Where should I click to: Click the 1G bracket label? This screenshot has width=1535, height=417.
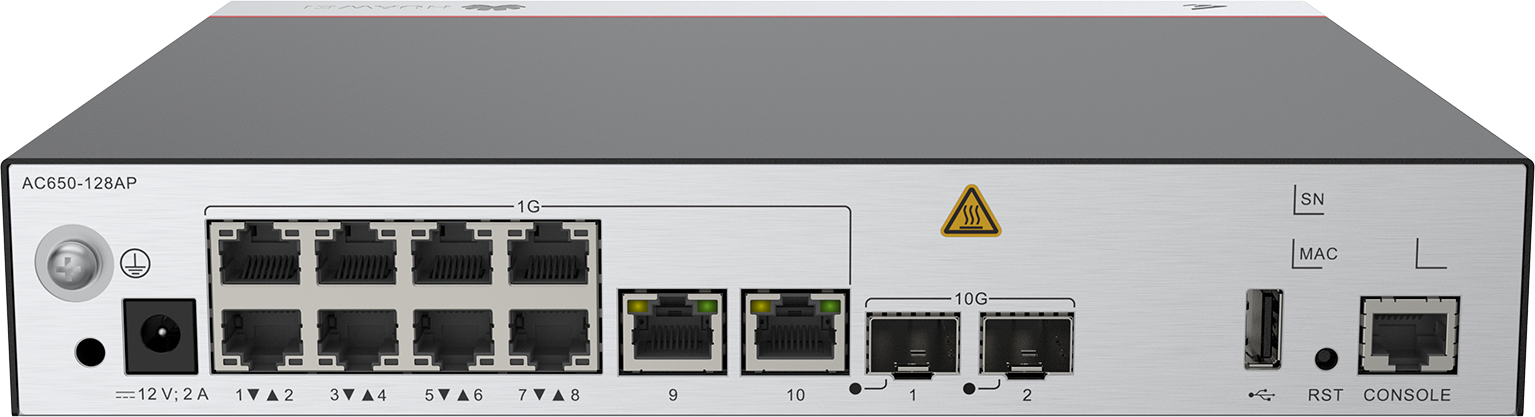pos(527,207)
